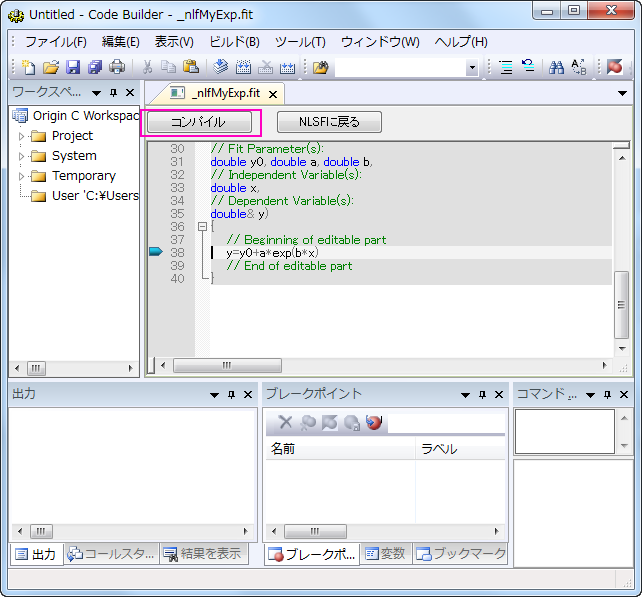Click the stacked-pages build icon with arrow
This screenshot has height=597, width=642.
click(x=221, y=67)
